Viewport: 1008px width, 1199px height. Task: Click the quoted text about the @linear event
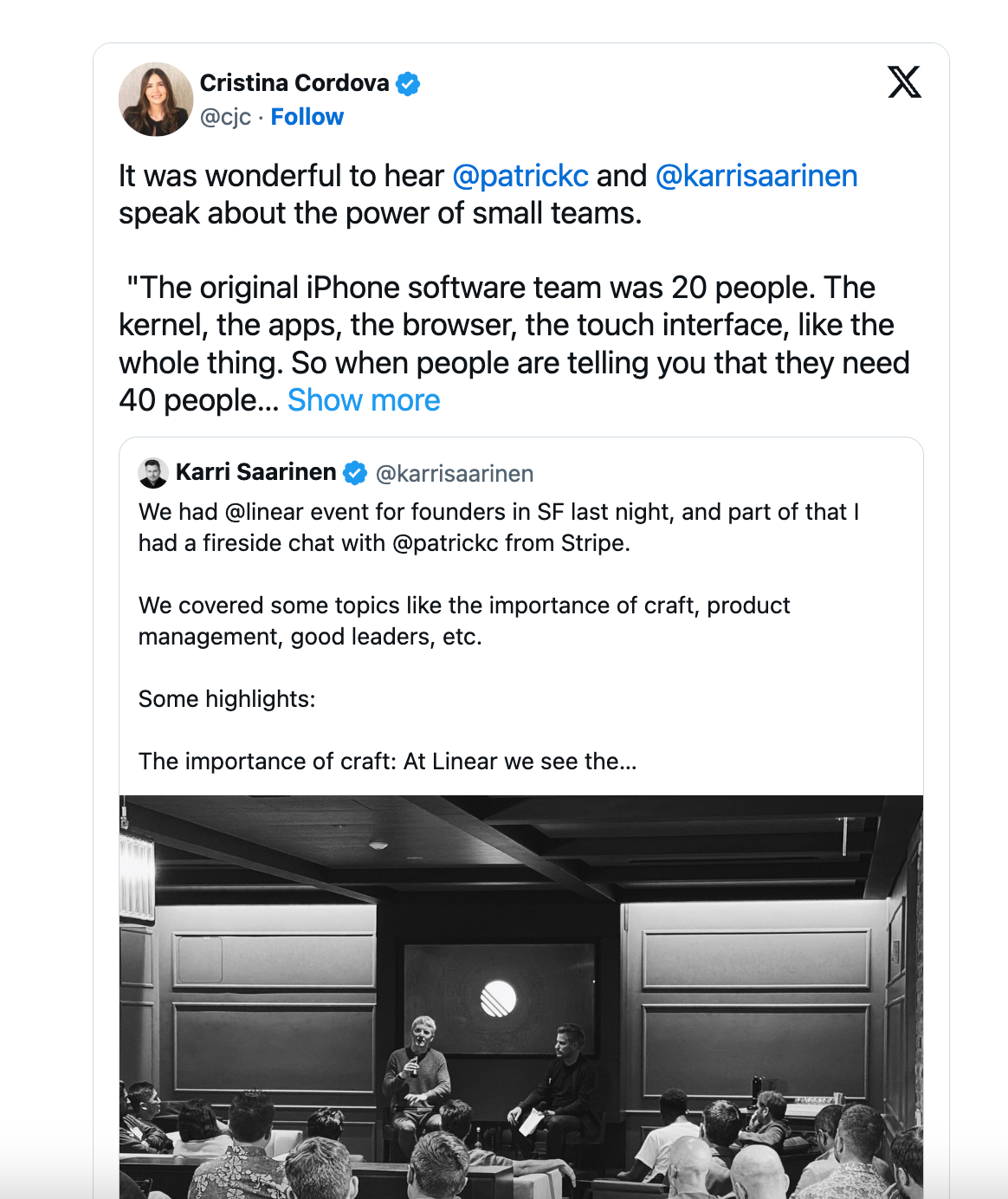coord(498,528)
